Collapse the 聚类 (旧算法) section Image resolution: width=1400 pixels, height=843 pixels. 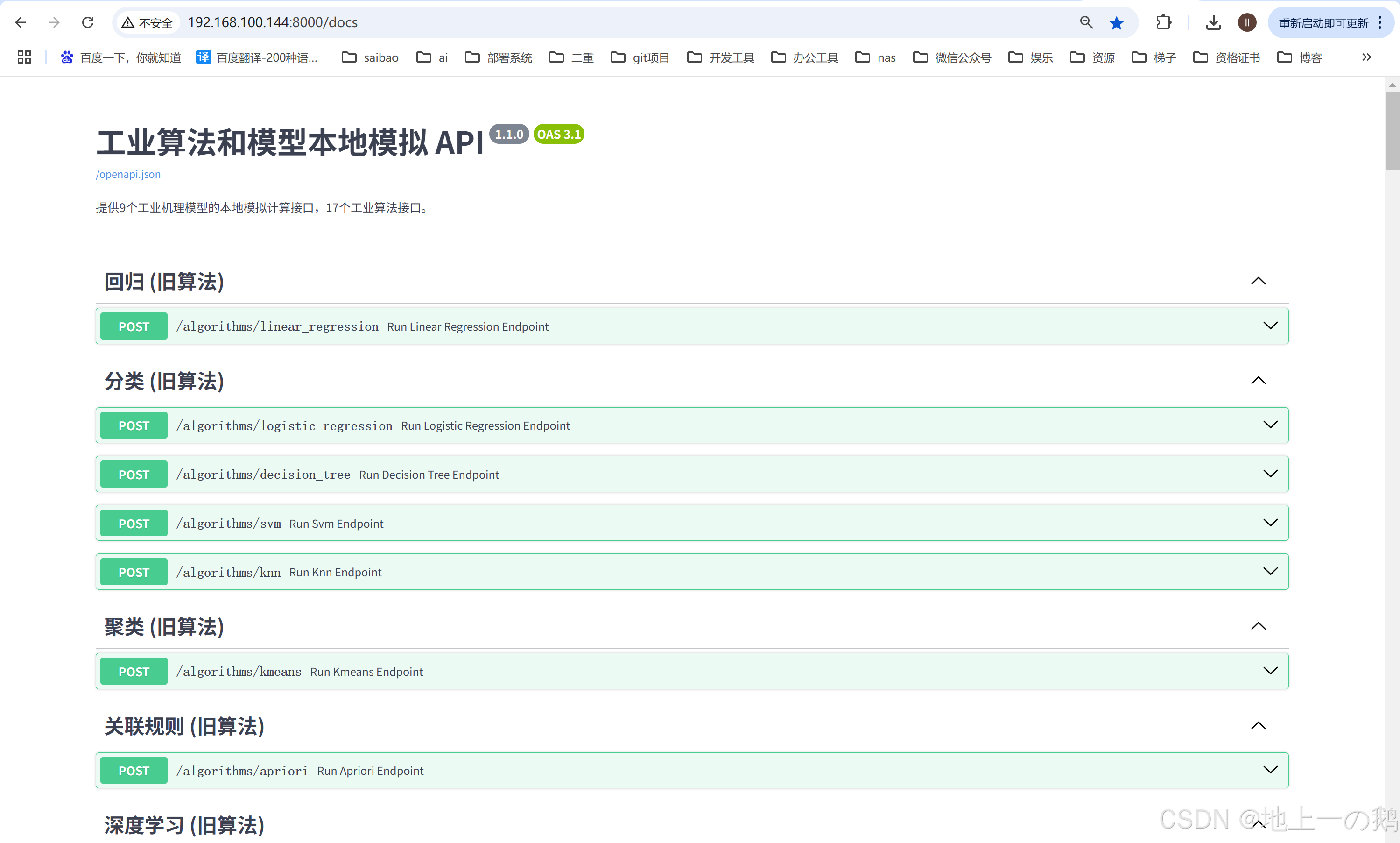tap(1258, 626)
